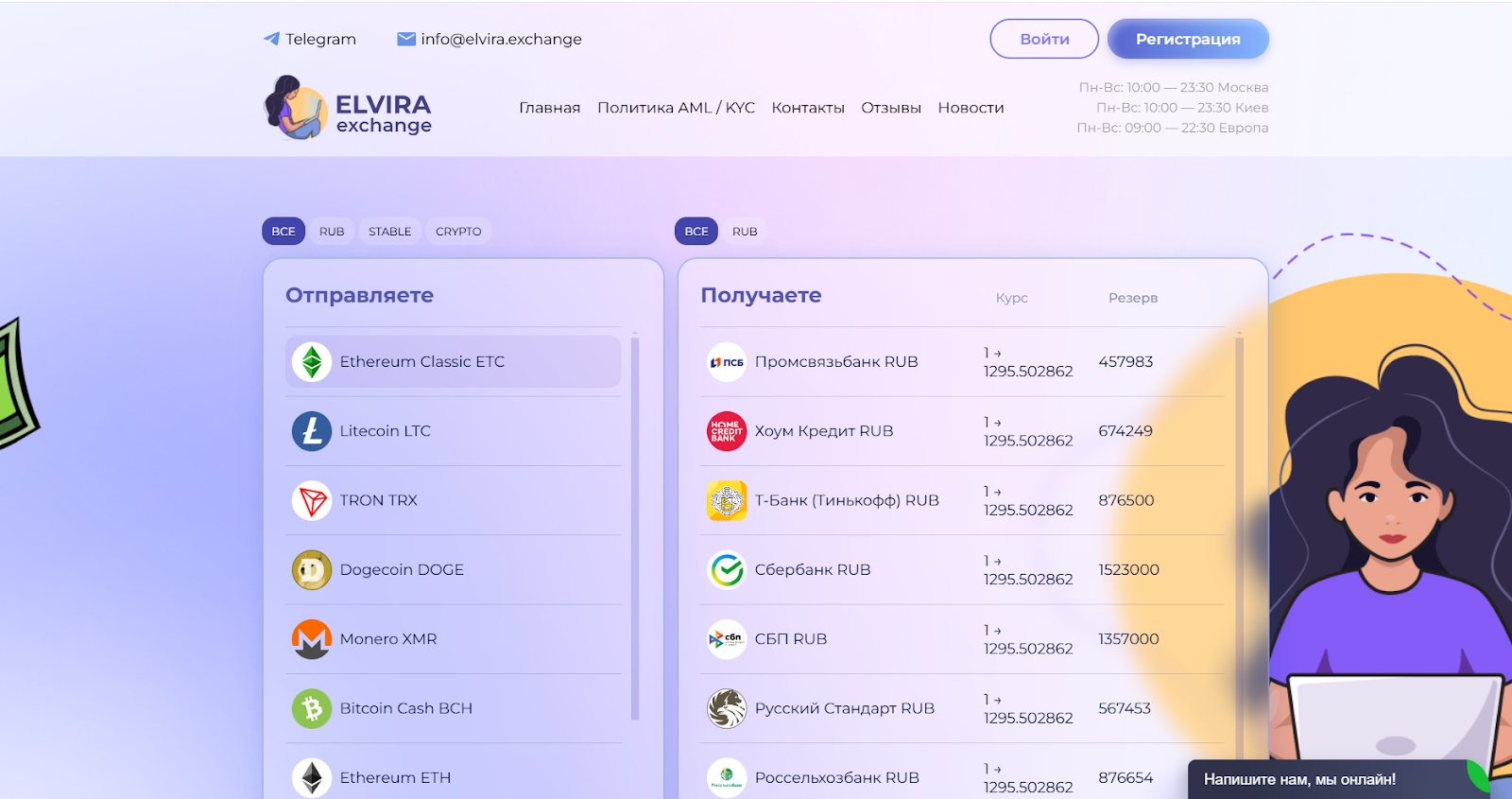Click the Резерв column header
The height and width of the screenshot is (799, 1512).
[x=1133, y=298]
